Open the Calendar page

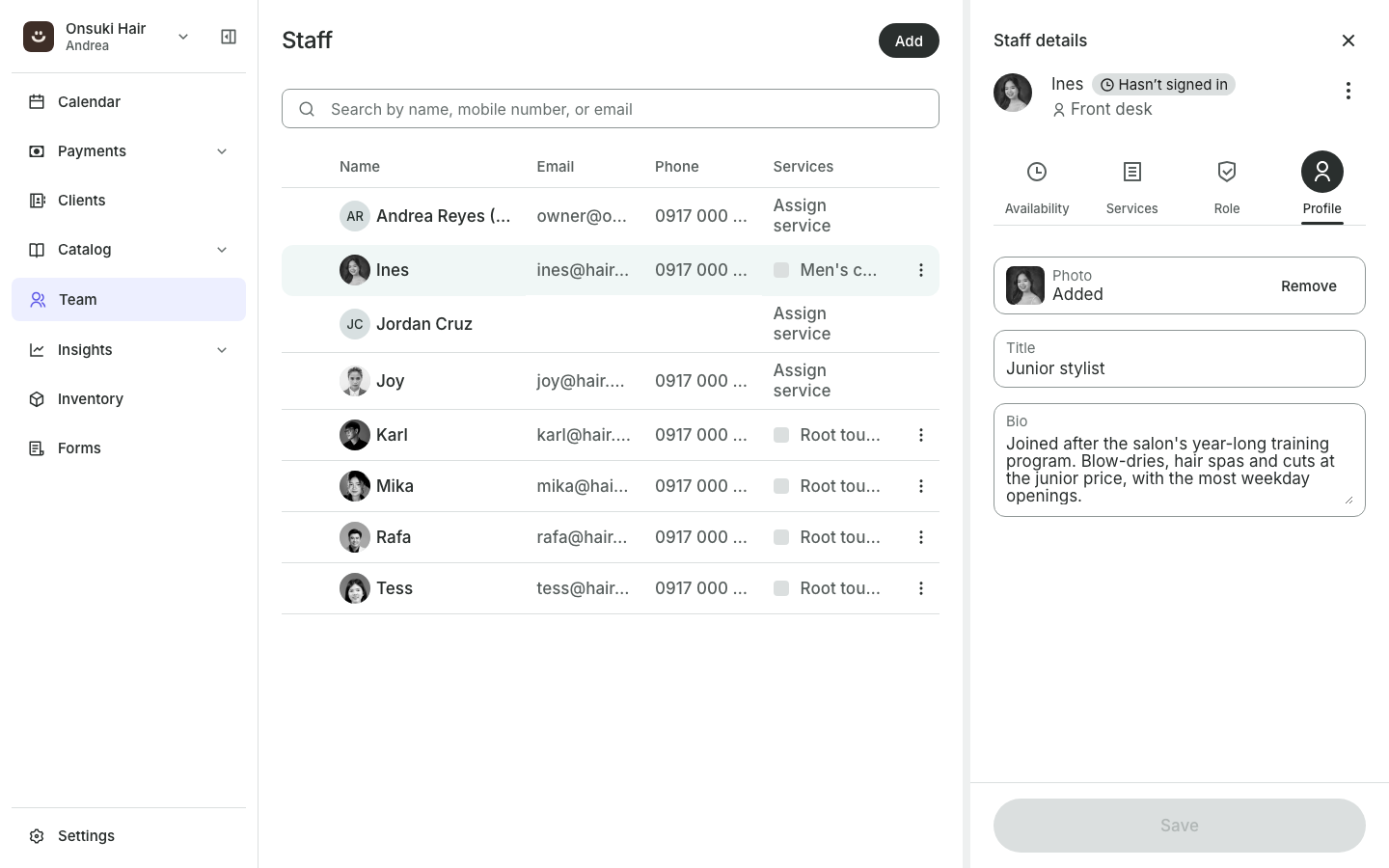click(x=128, y=101)
